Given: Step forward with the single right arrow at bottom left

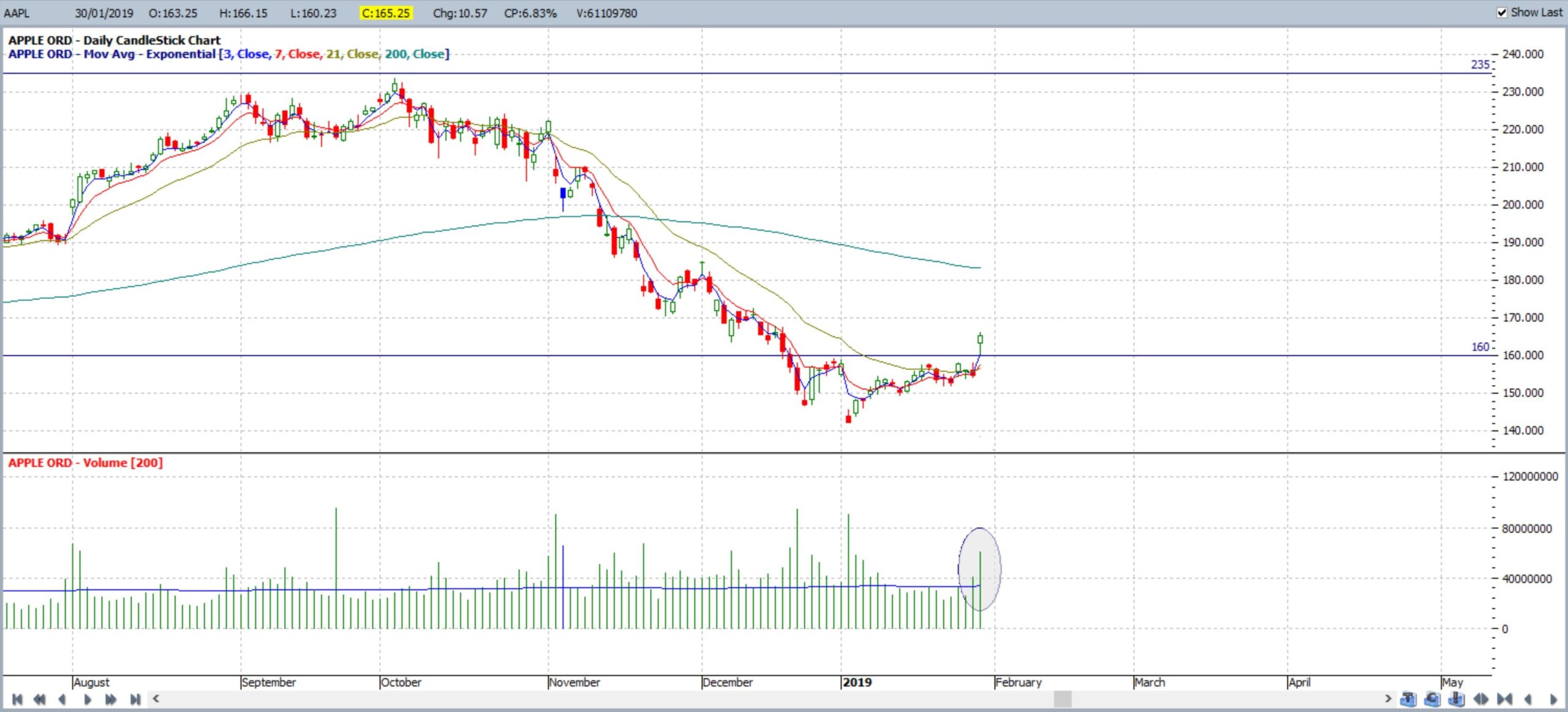Looking at the screenshot, I should [87, 699].
